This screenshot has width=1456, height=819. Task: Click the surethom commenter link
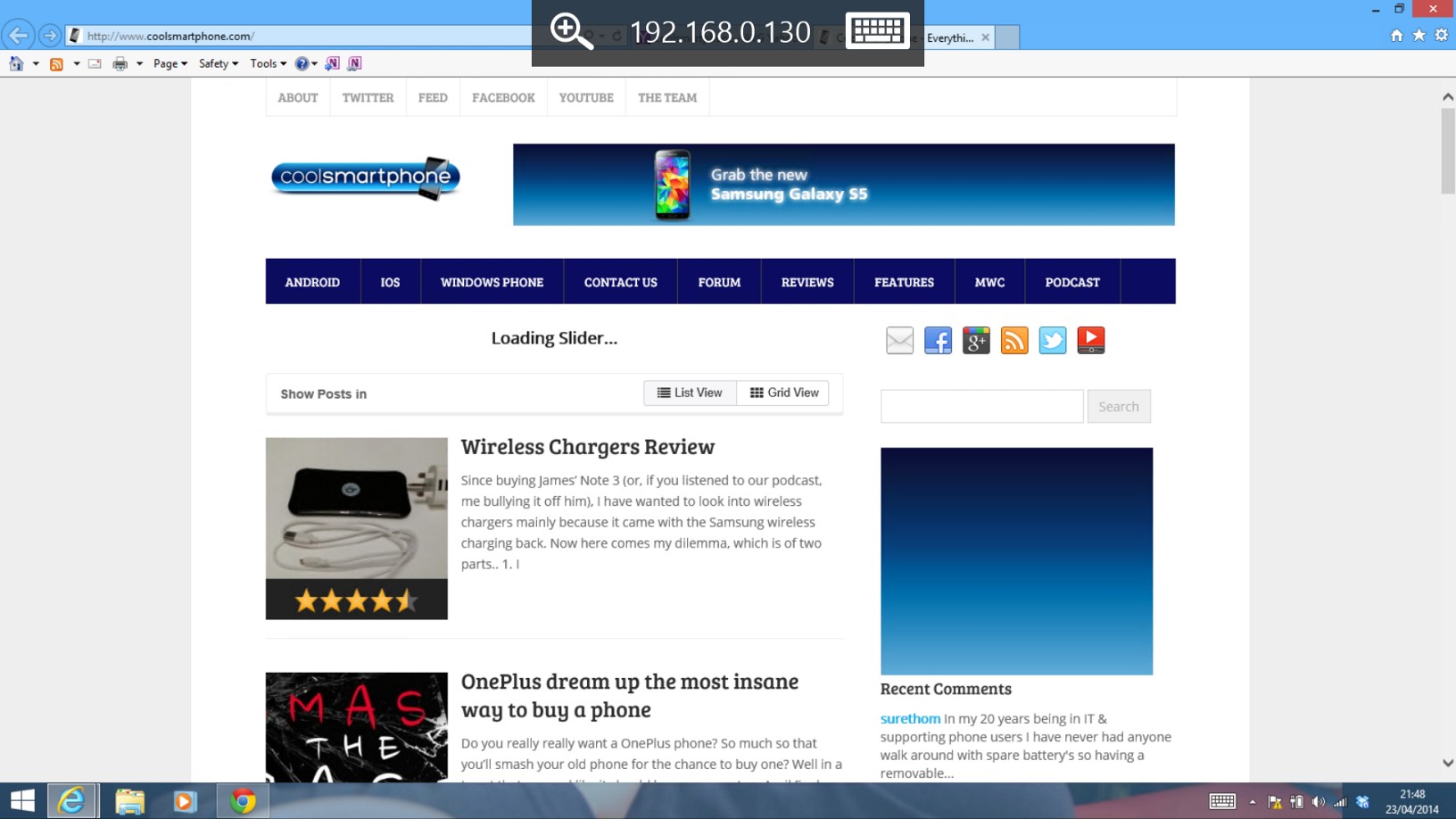pos(910,718)
